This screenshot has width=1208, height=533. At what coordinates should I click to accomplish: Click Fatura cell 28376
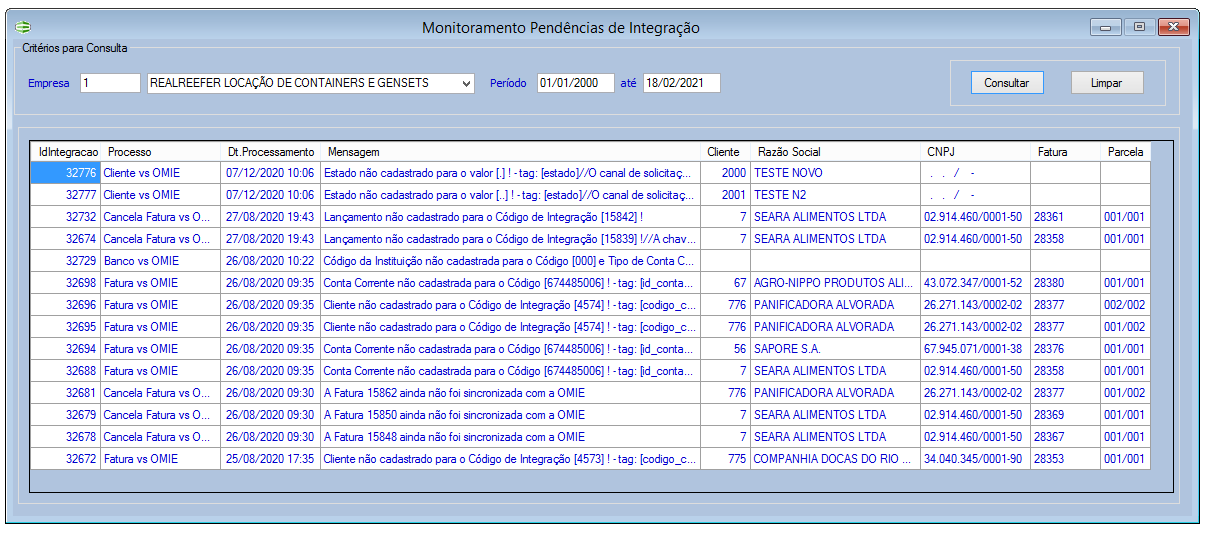coord(1066,349)
